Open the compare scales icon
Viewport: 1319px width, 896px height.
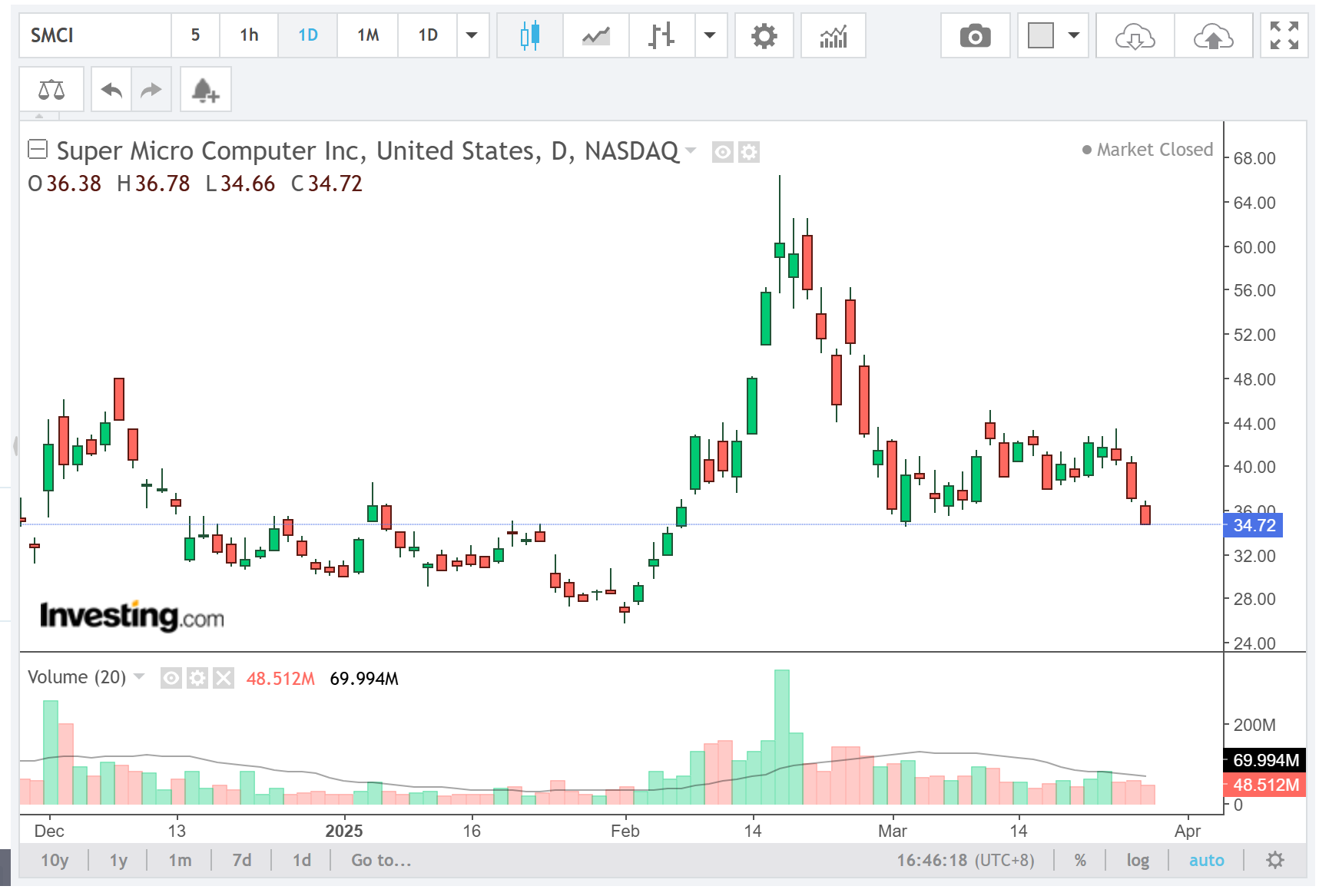[x=51, y=90]
